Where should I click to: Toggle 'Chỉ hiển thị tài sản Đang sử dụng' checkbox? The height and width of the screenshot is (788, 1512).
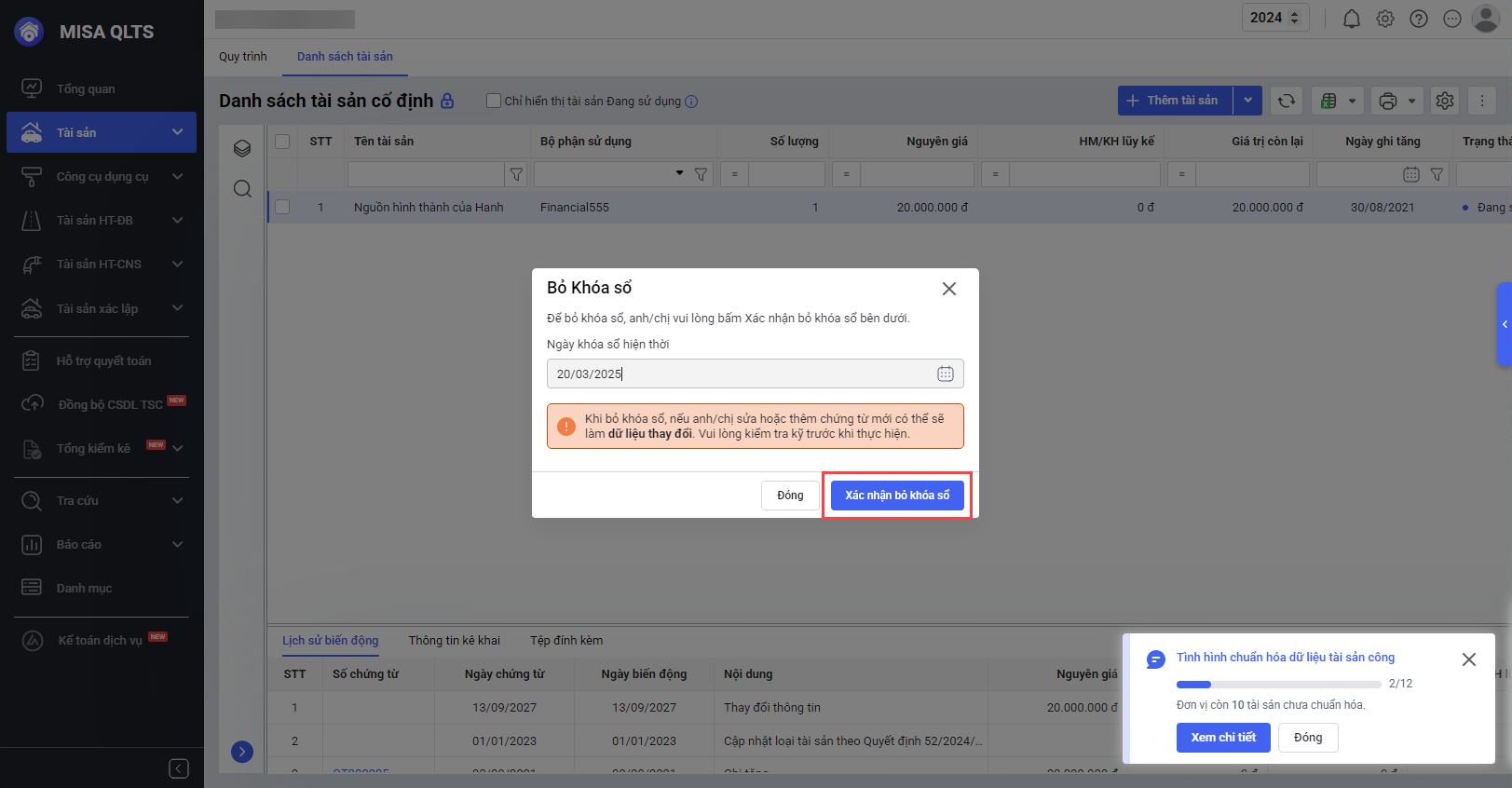[494, 101]
